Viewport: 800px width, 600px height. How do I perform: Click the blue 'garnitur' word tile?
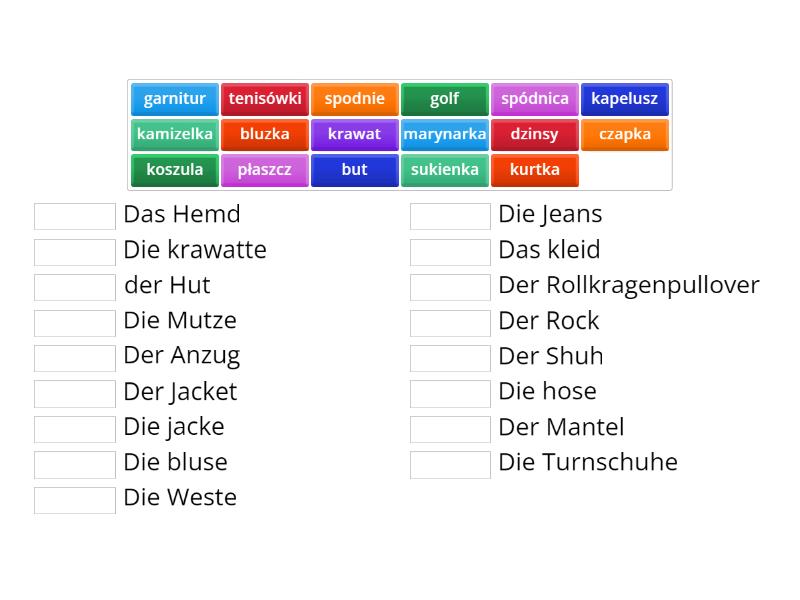coord(175,99)
